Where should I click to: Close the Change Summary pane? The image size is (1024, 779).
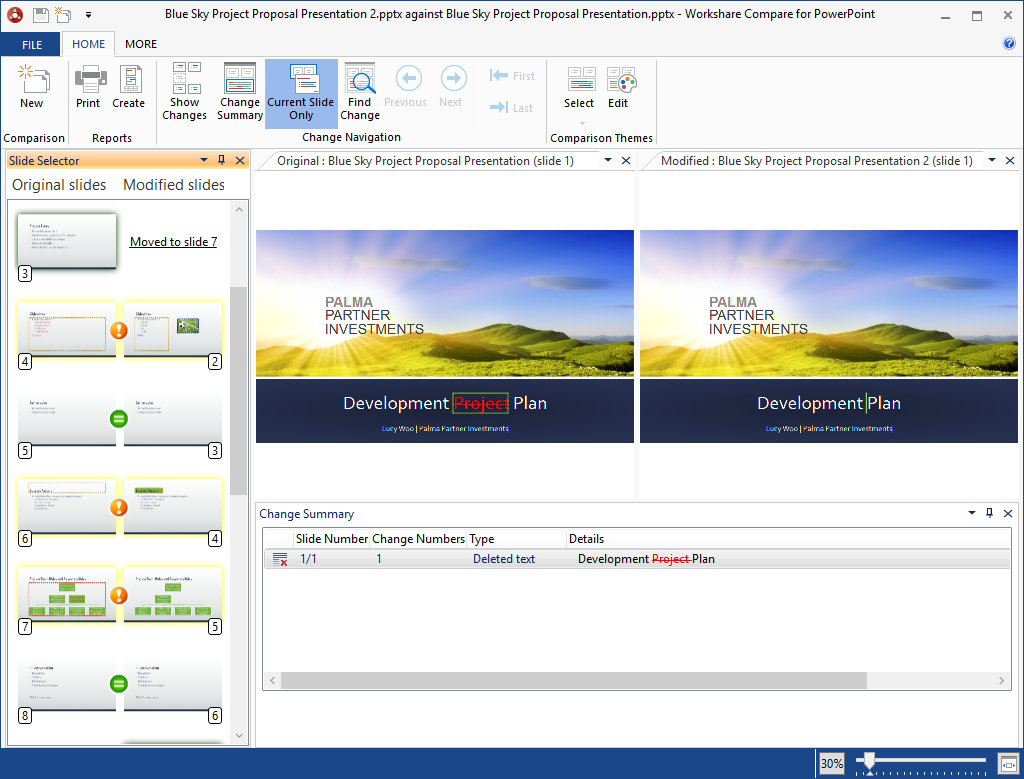tap(1008, 514)
